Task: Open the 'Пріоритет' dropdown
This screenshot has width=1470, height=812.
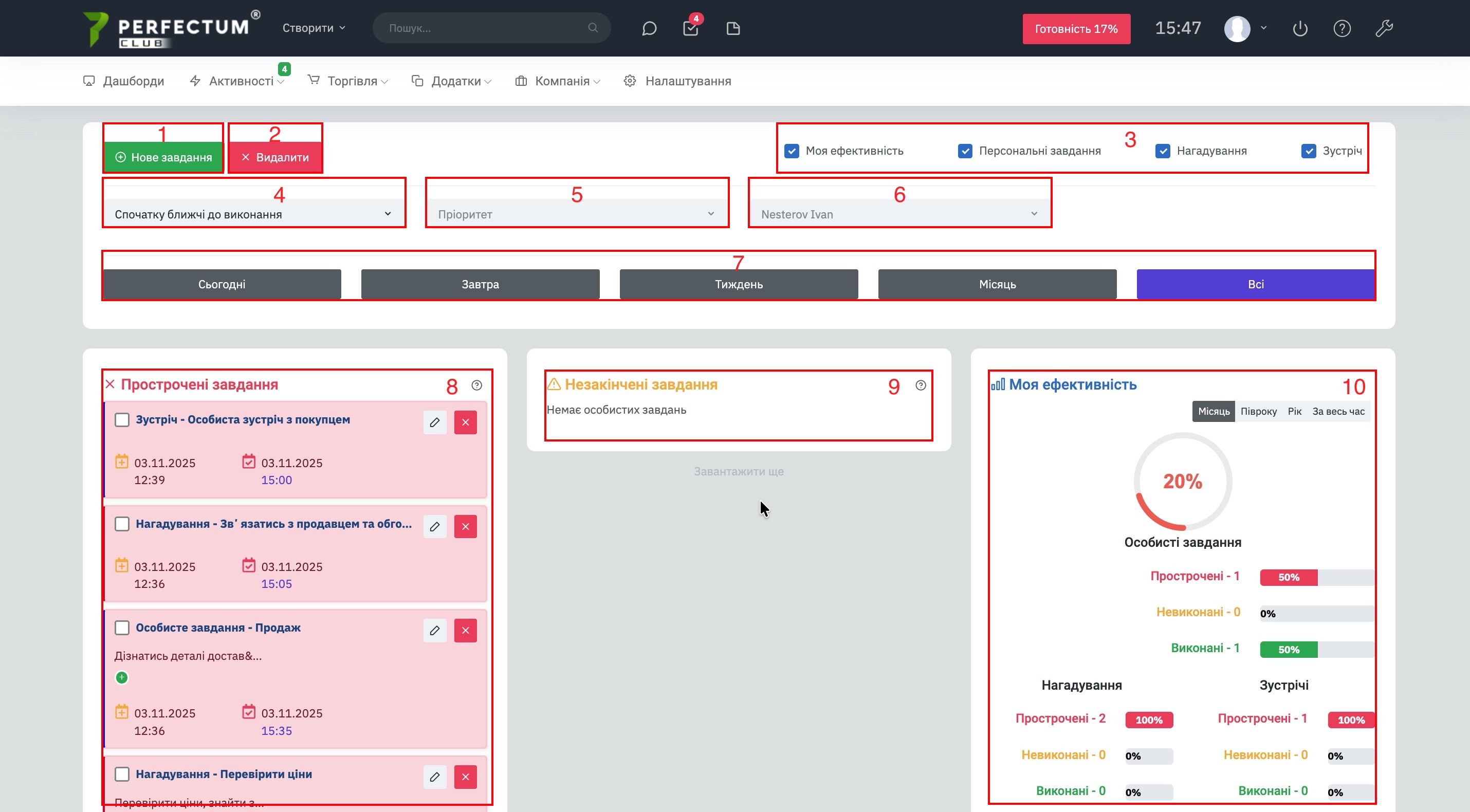Action: coord(576,214)
